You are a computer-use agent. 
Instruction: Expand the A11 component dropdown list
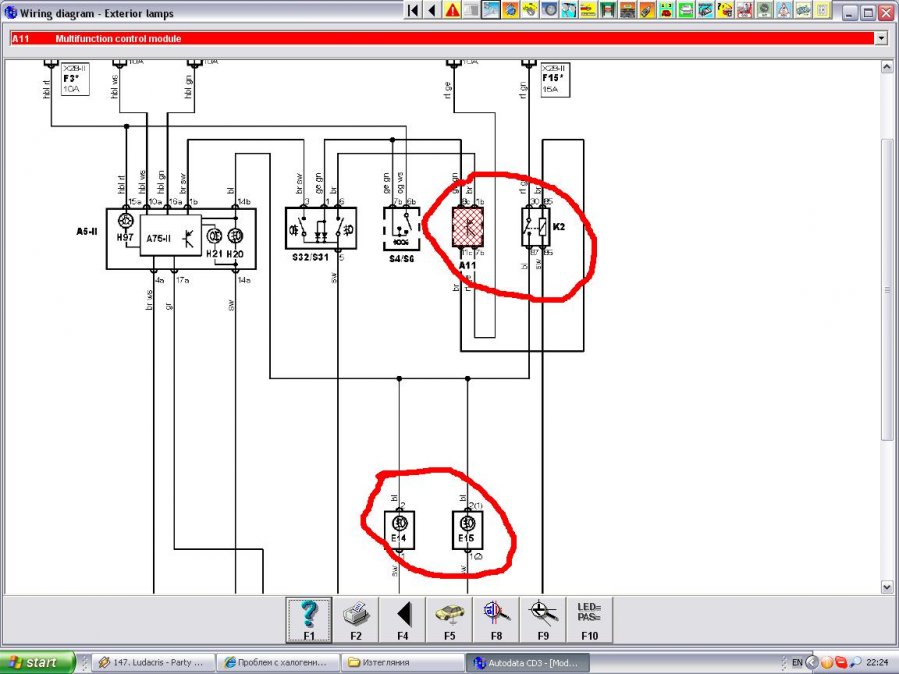(880, 38)
